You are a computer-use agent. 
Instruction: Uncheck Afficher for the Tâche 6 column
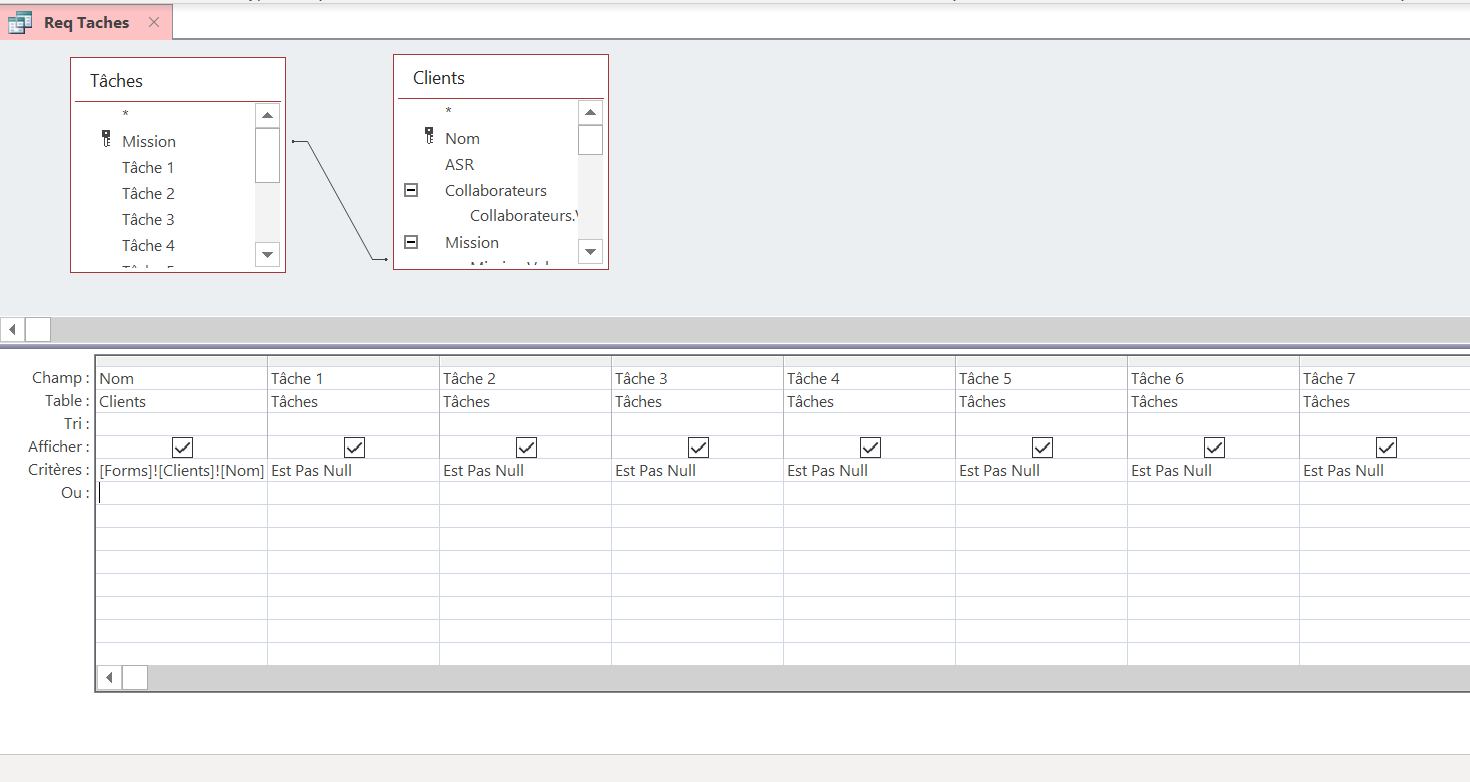coord(1214,447)
